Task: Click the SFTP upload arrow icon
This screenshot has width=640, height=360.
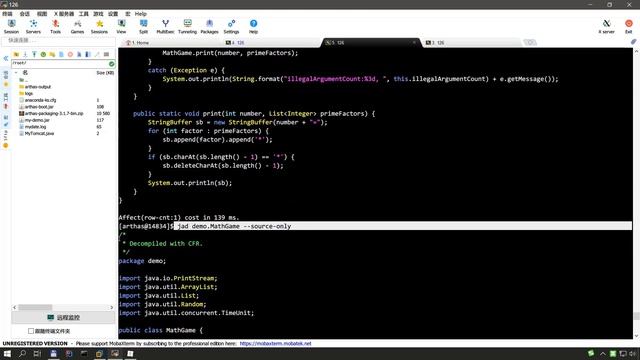Action: pos(34,54)
